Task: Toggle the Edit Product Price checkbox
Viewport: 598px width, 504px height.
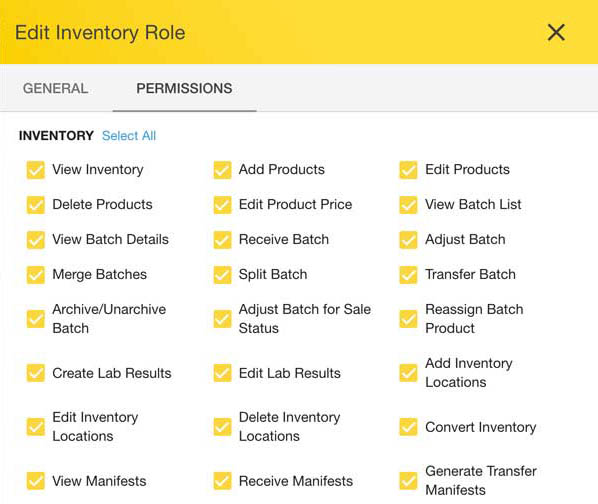Action: click(222, 205)
